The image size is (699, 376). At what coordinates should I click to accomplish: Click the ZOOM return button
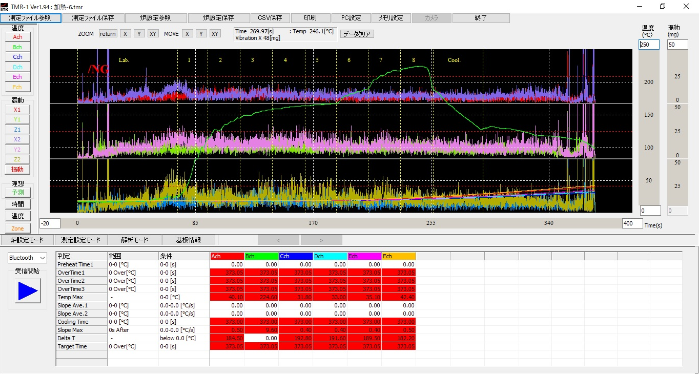pyautogui.click(x=108, y=34)
